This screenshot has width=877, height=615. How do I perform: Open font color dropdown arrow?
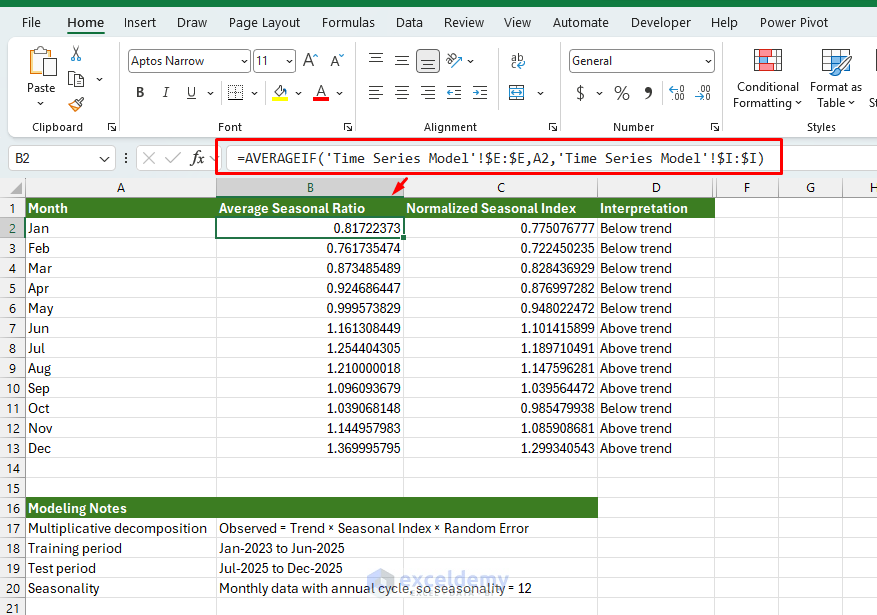pyautogui.click(x=340, y=93)
